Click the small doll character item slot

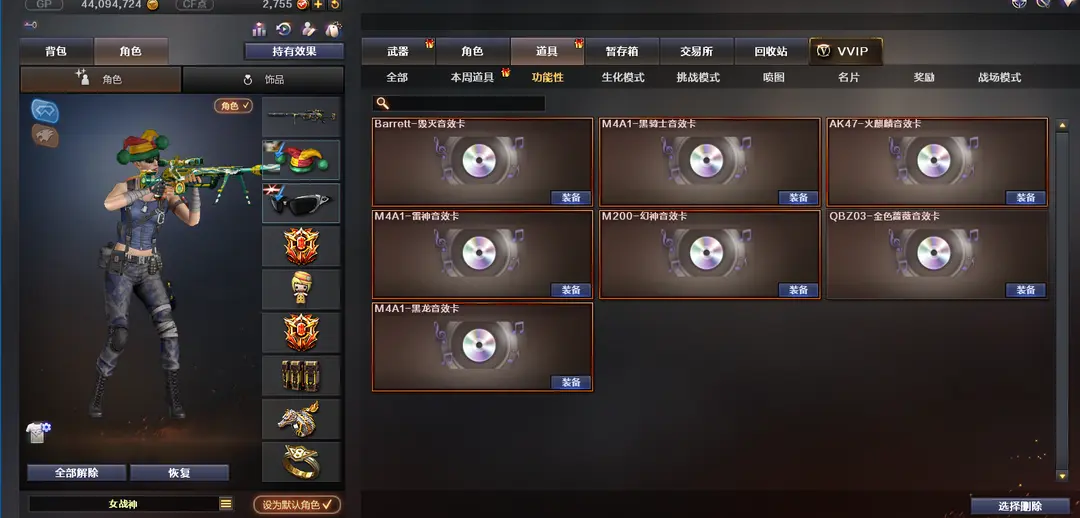point(302,289)
